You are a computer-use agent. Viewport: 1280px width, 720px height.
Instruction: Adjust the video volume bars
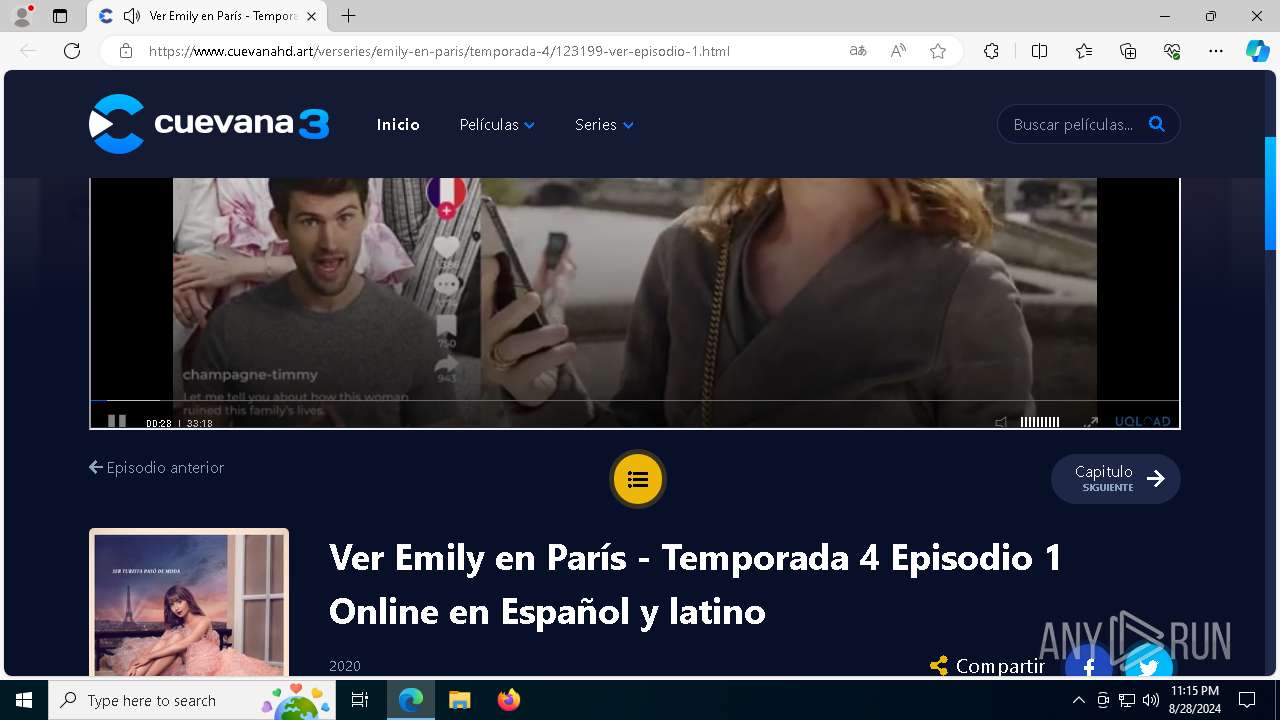1040,422
